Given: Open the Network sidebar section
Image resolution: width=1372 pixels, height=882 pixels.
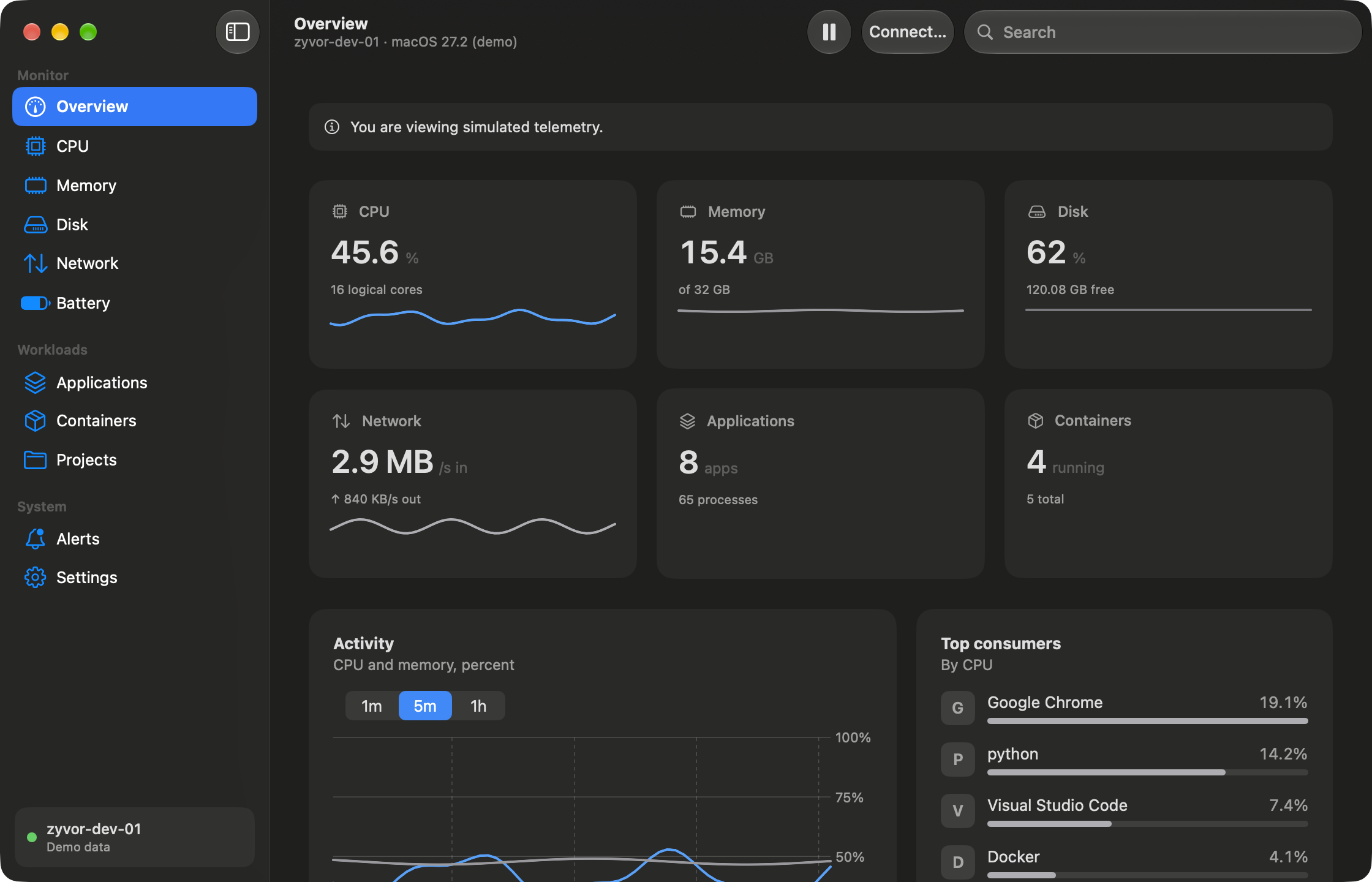Looking at the screenshot, I should (x=135, y=263).
